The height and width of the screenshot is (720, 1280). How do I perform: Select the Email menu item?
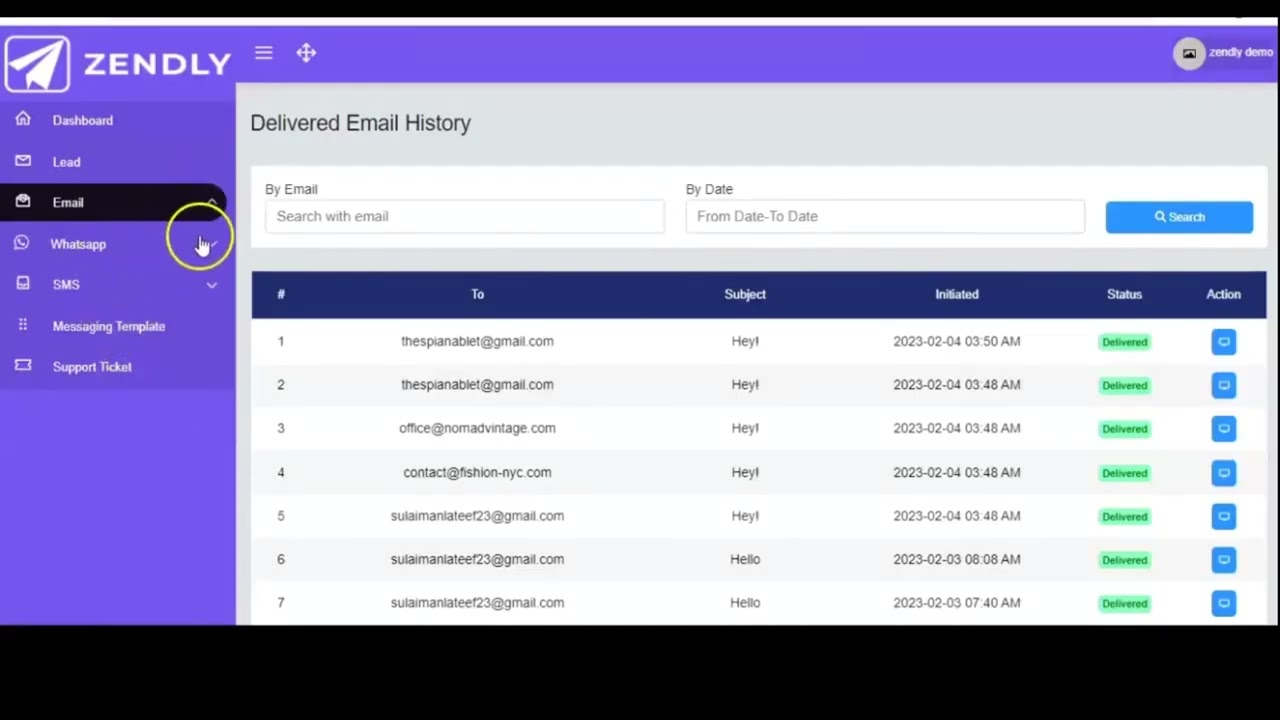[x=68, y=202]
